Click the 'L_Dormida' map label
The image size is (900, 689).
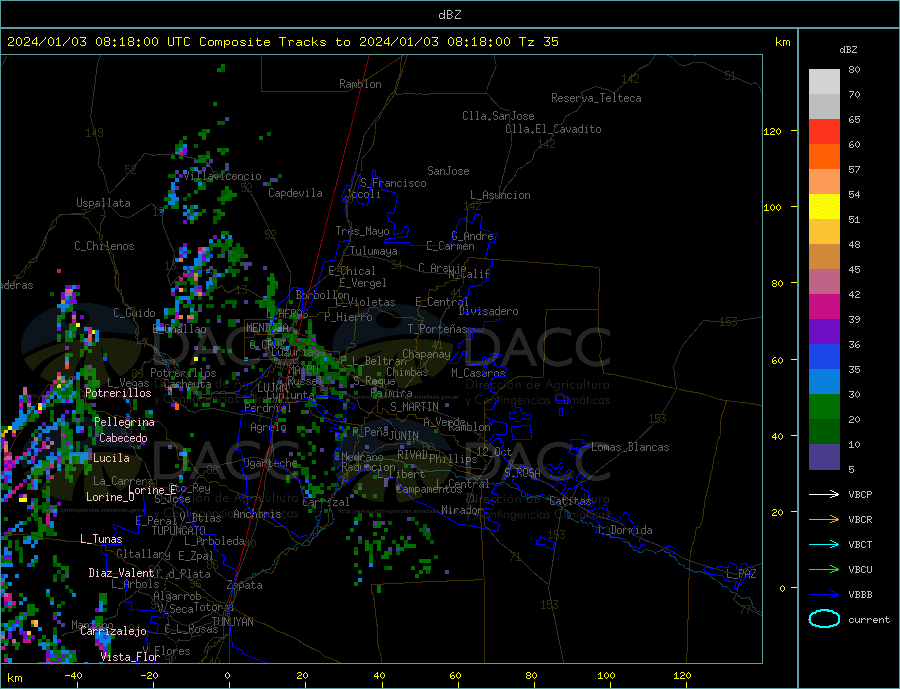pyautogui.click(x=625, y=530)
